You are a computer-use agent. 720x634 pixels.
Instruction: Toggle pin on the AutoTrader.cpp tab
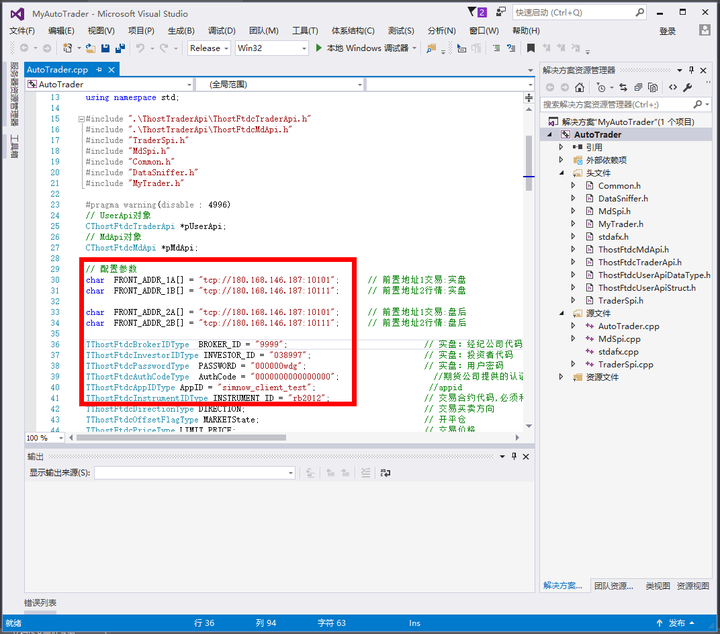click(x=99, y=70)
